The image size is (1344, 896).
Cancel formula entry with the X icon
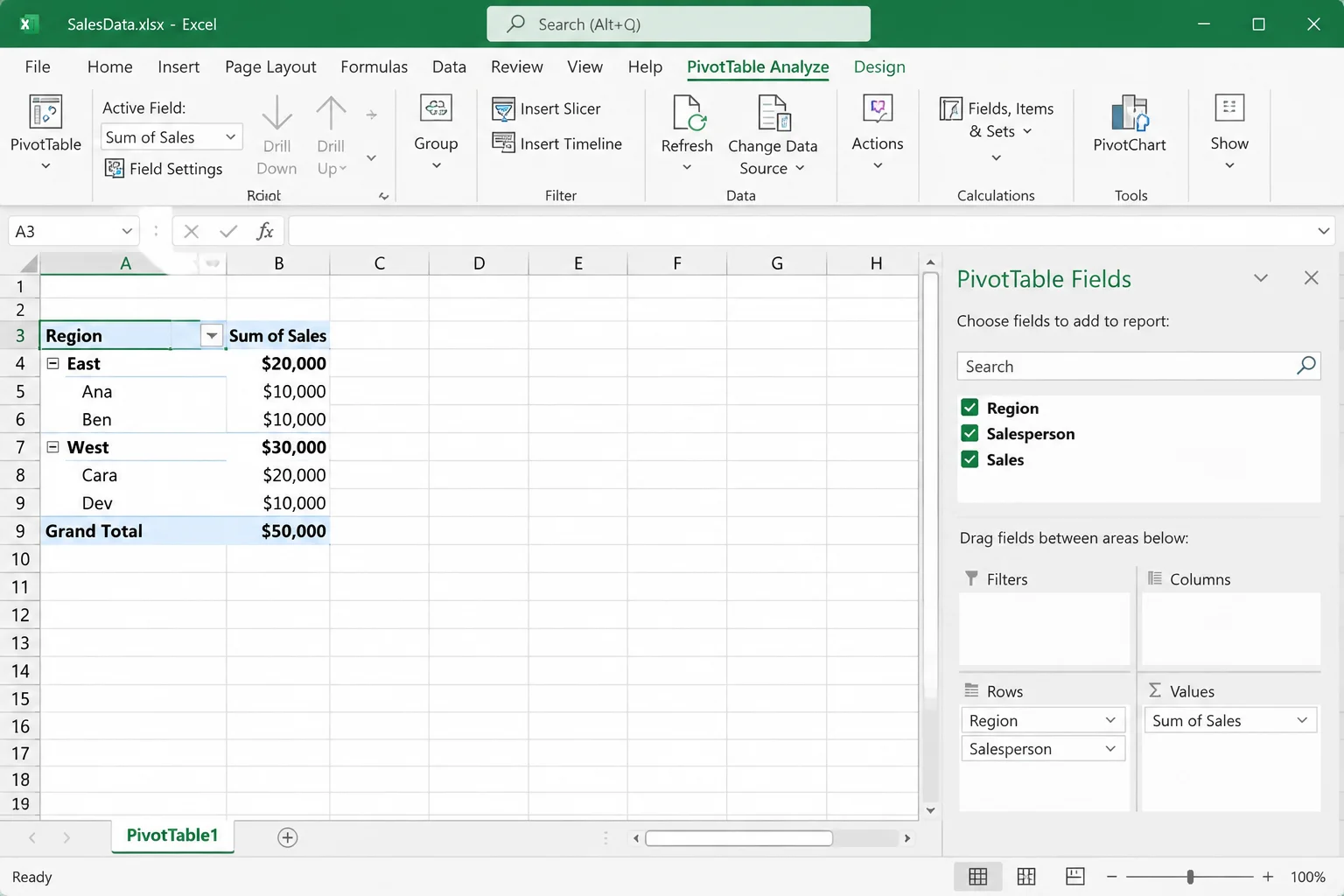tap(192, 231)
